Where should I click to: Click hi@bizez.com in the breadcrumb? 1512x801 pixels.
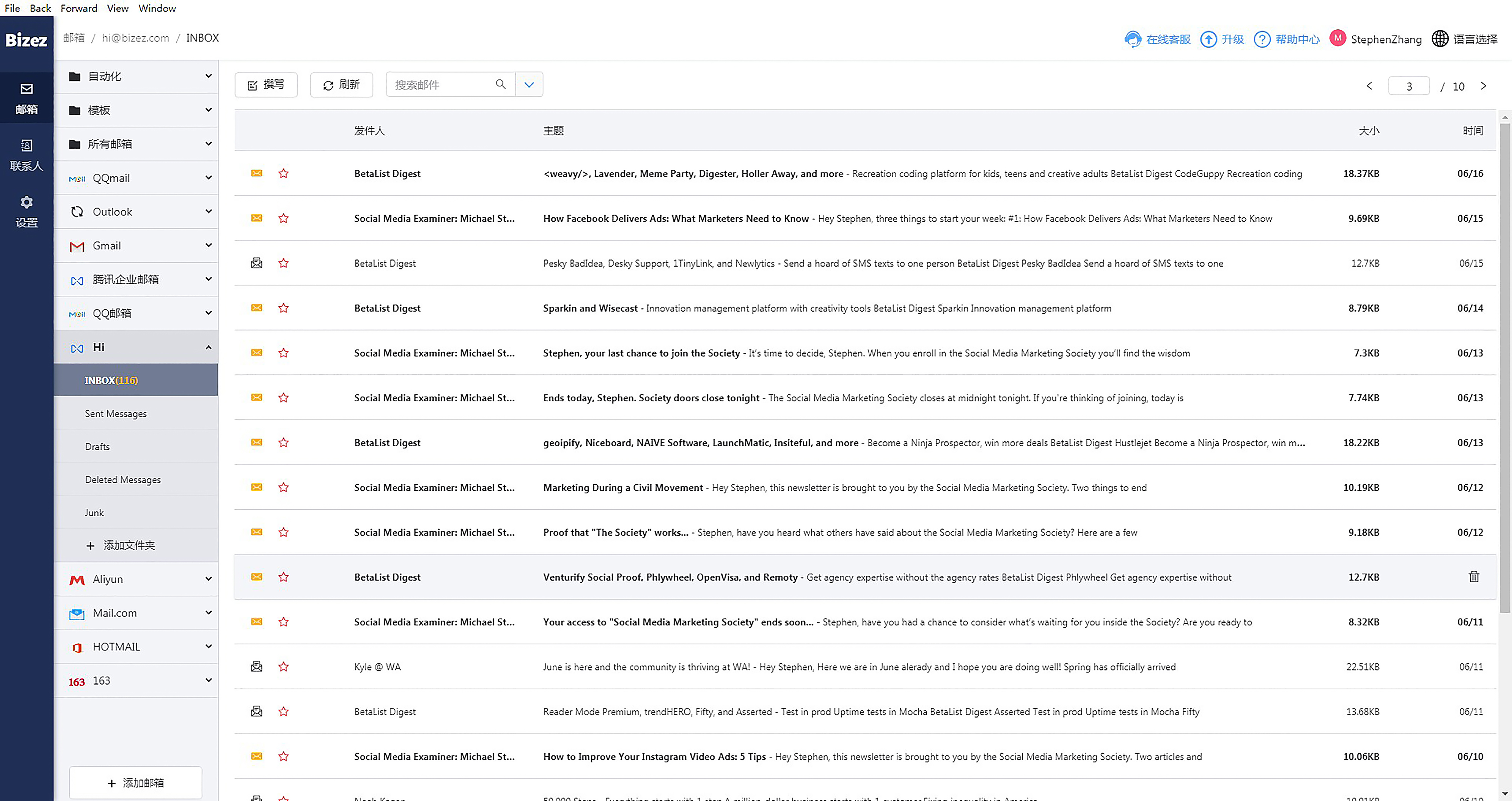(136, 38)
